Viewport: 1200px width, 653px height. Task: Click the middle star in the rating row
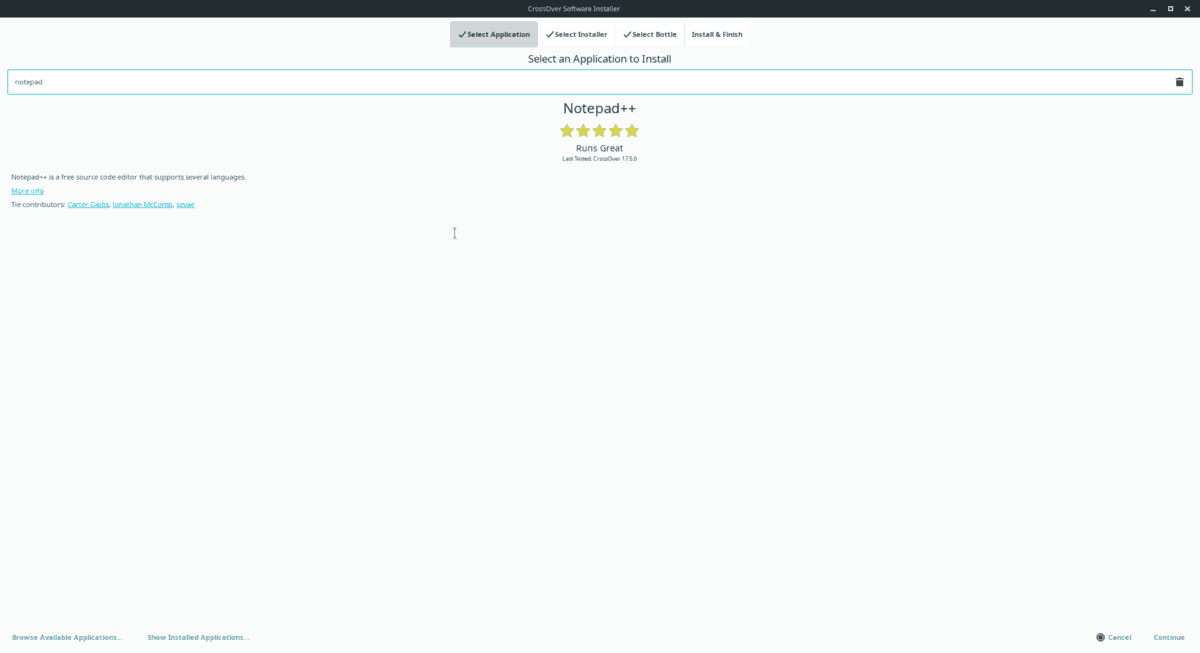tap(599, 130)
